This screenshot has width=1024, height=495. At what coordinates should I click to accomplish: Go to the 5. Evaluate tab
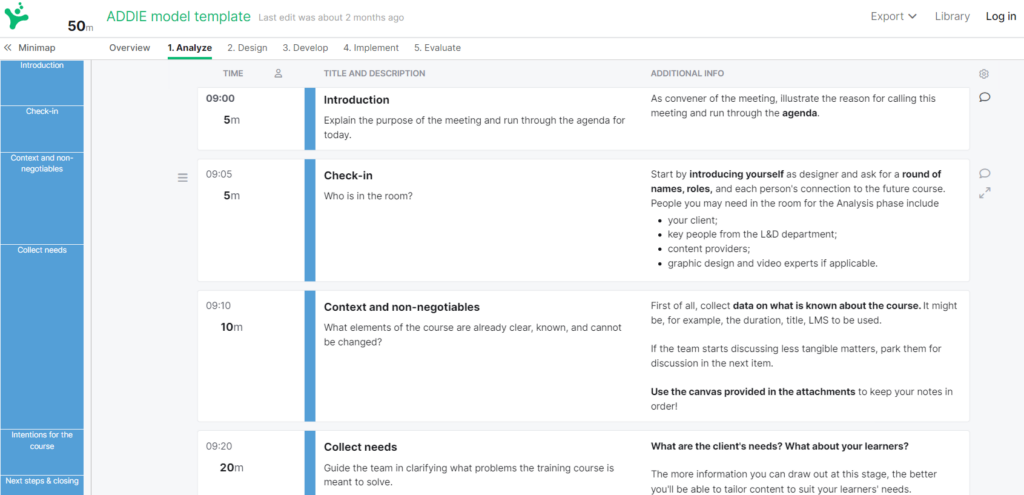(x=437, y=48)
